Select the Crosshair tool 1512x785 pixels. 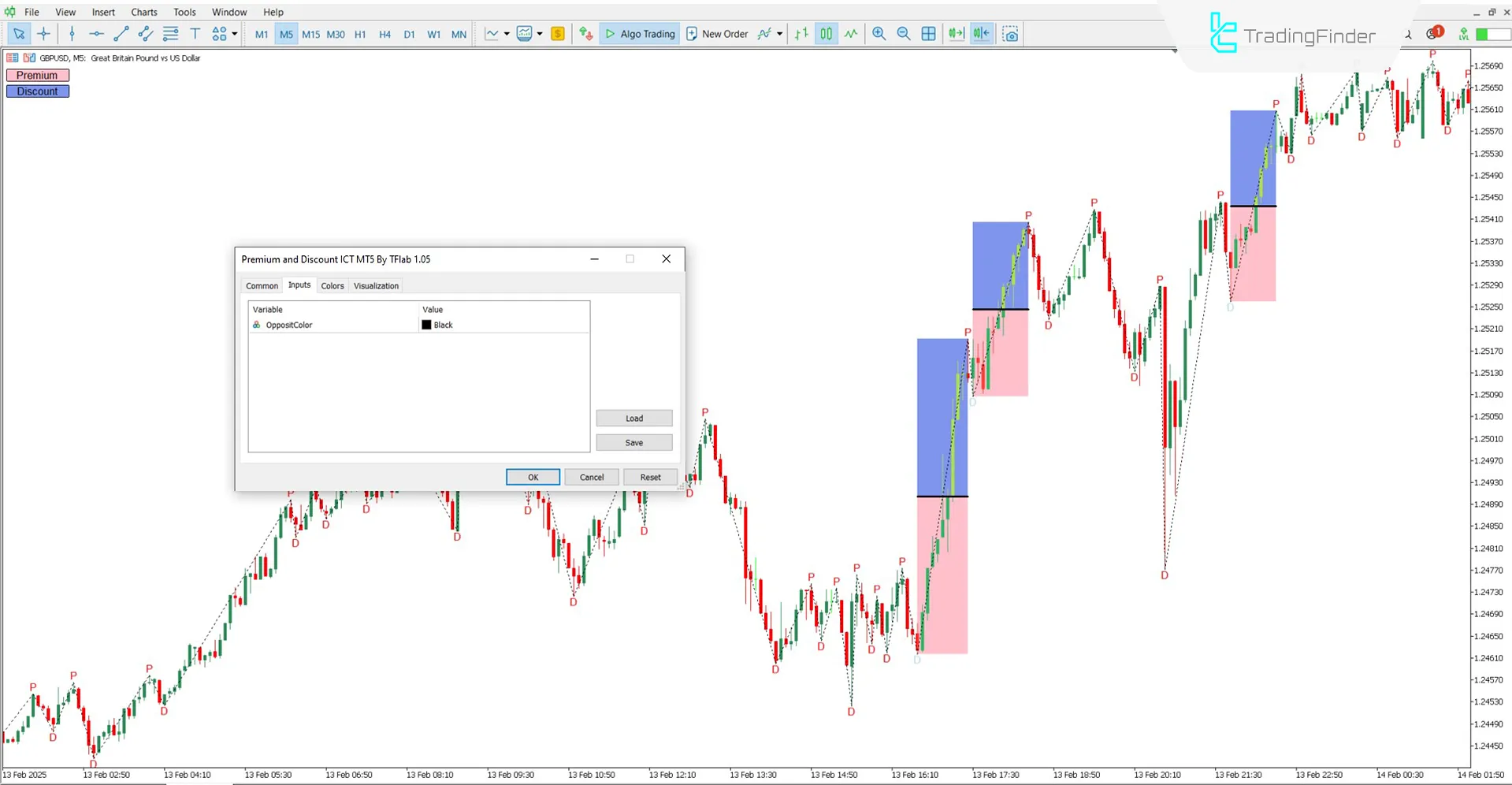(43, 34)
